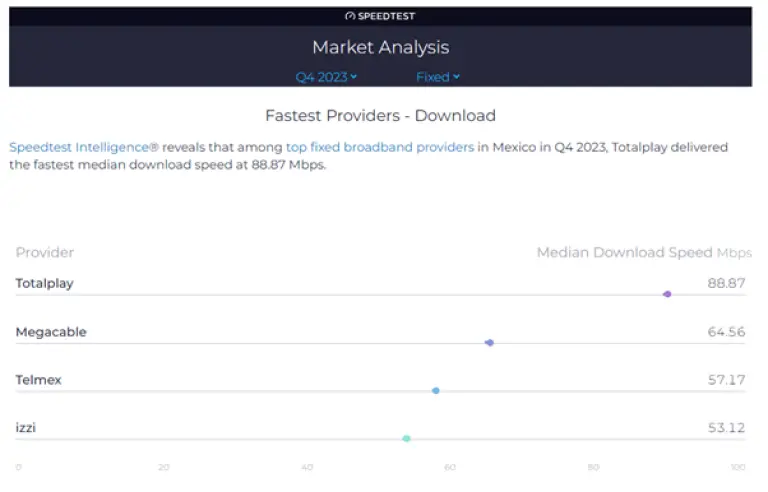Click the Provider column header

click(45, 253)
